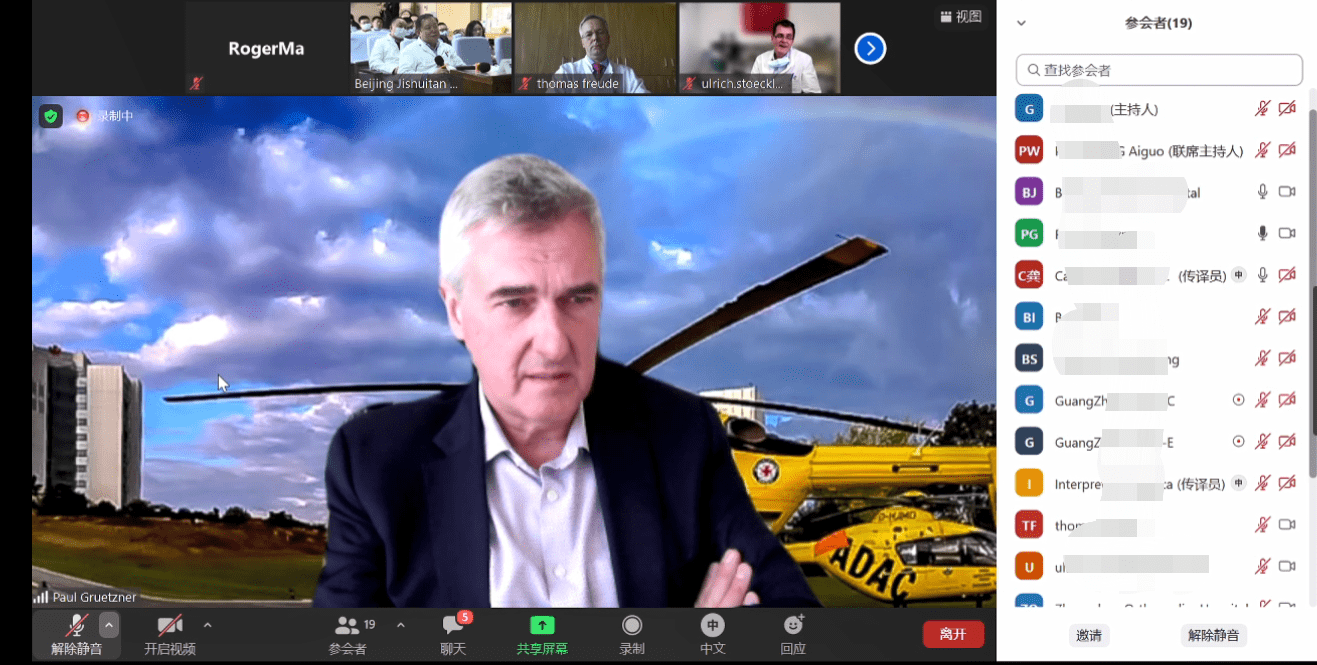
Task: Click the 录制 record icon
Action: coord(632,626)
